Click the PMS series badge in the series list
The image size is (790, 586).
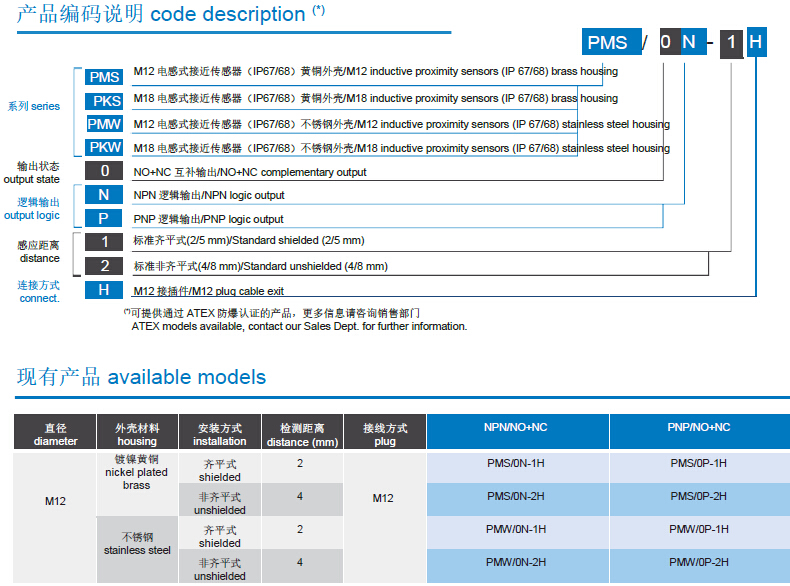[104, 77]
